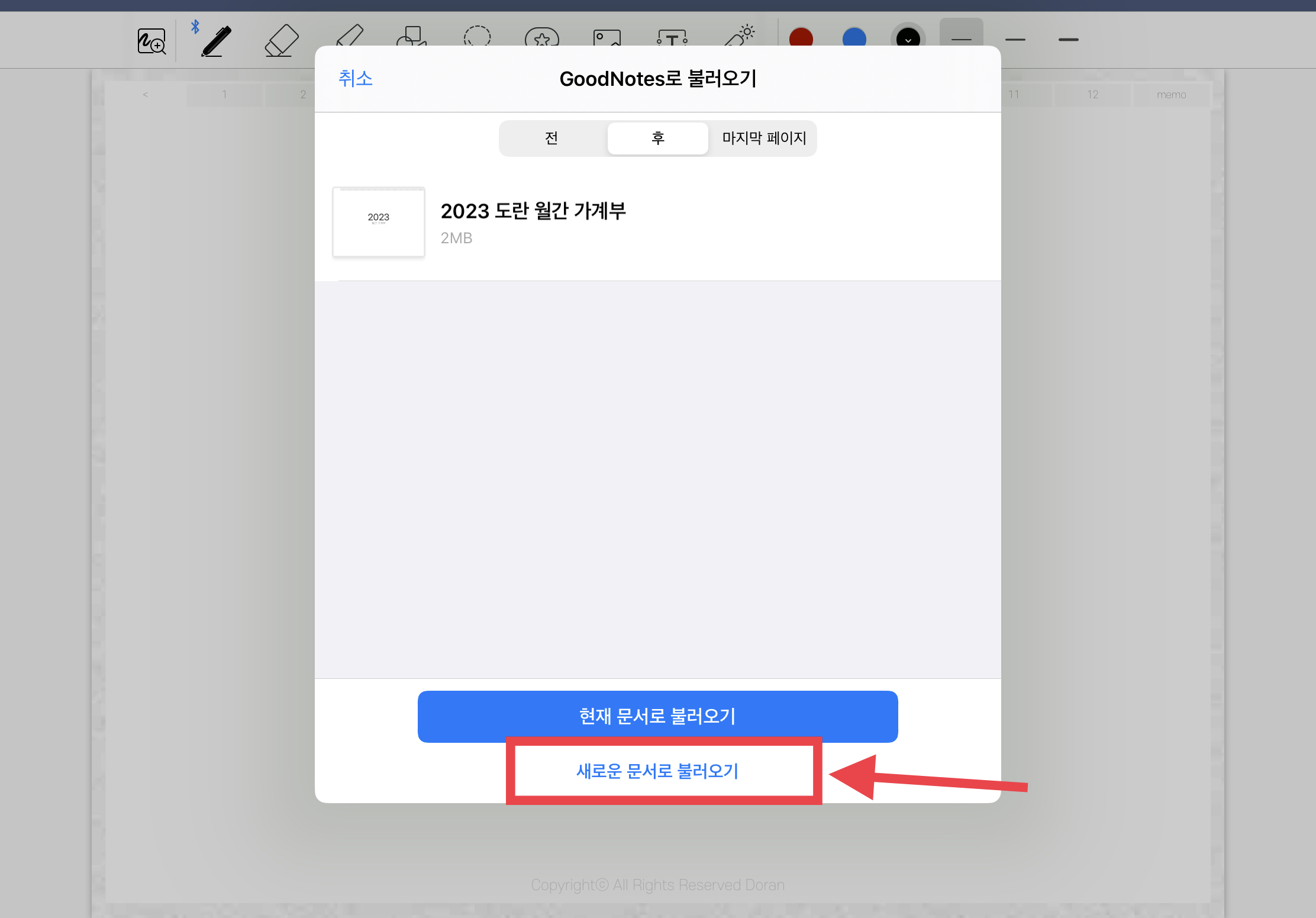
Task: Select the Lasso tool
Action: coord(477,36)
